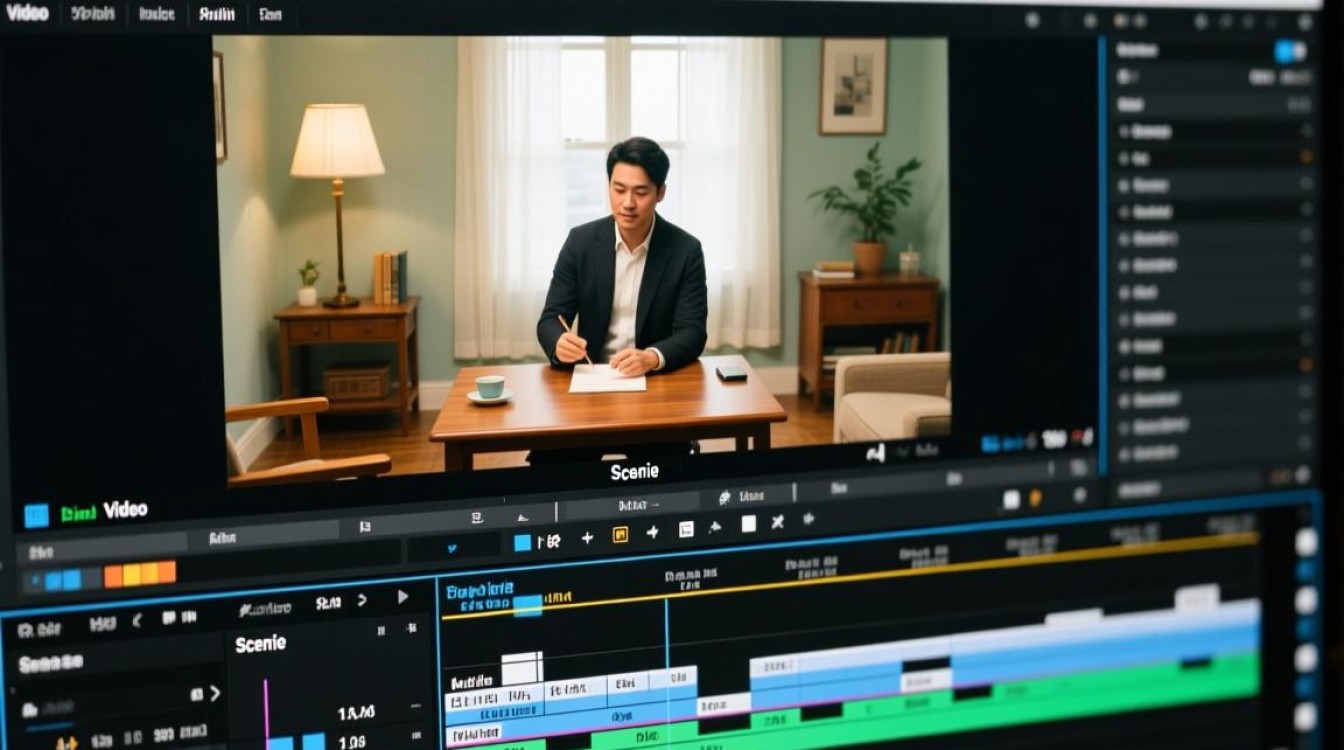Viewport: 1344px width, 750px height.
Task: Select the orange-outlined square tool icon
Action: 620,535
